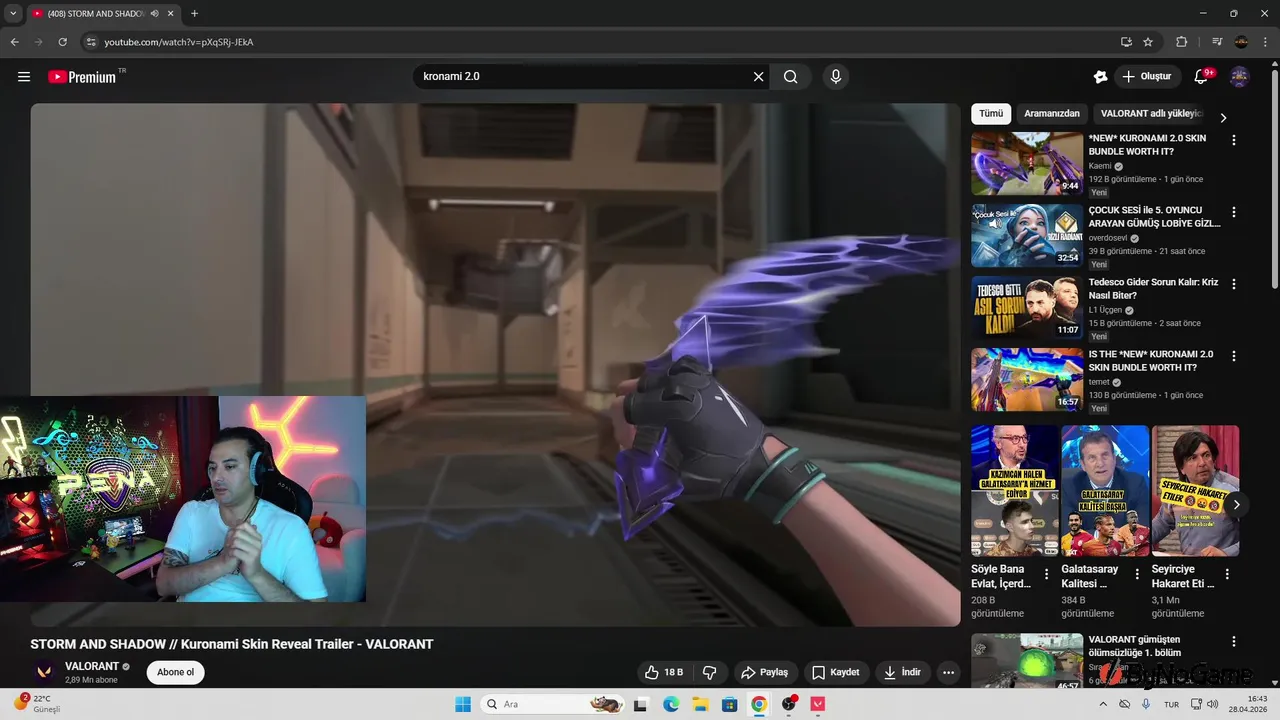Open the YouTube hamburger guide menu
The image size is (1280, 720).
point(24,77)
